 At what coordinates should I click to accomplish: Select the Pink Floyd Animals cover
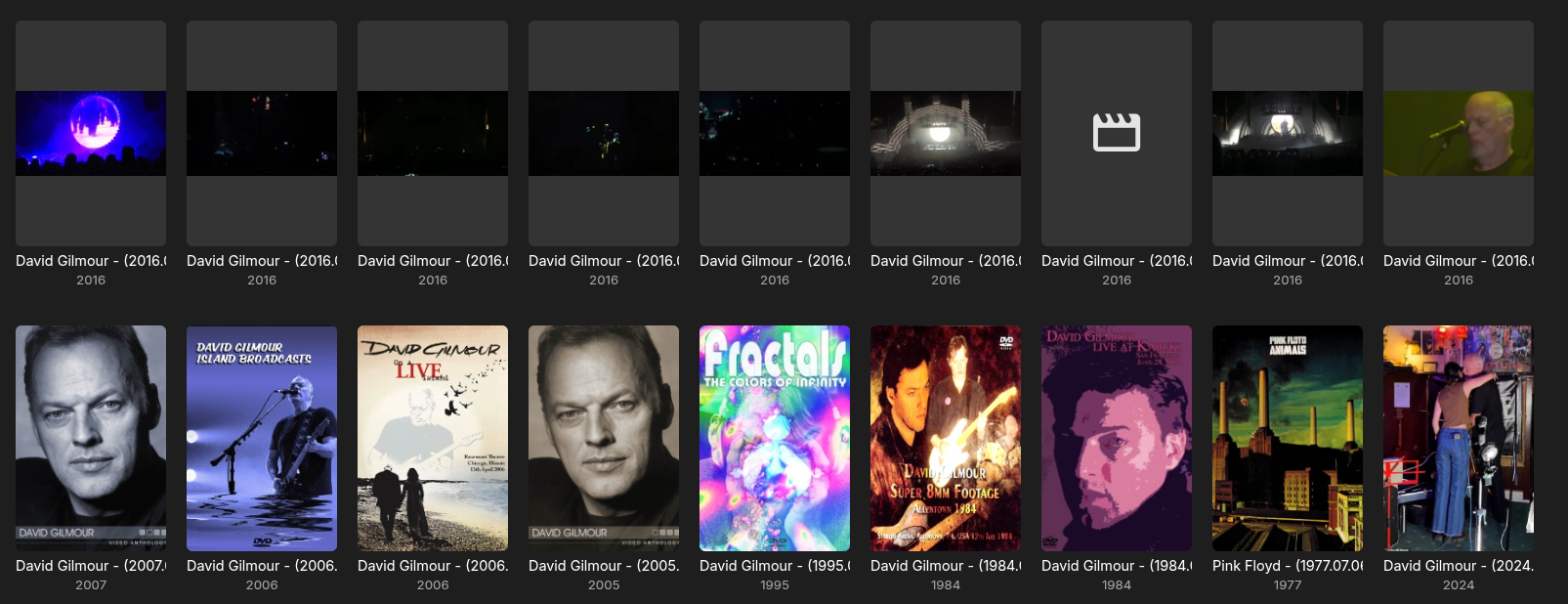pyautogui.click(x=1288, y=438)
